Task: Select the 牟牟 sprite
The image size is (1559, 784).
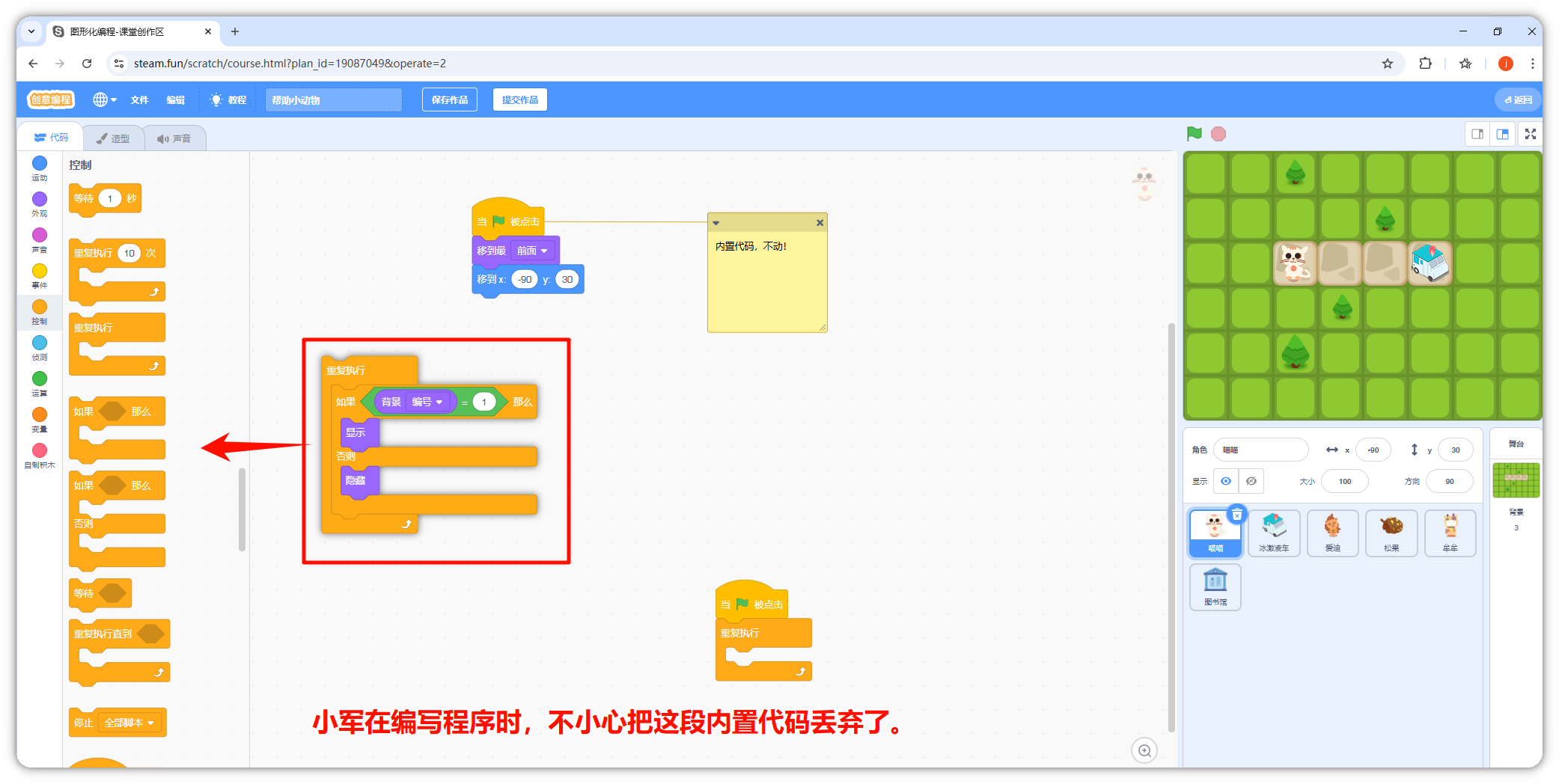Action: point(1450,533)
